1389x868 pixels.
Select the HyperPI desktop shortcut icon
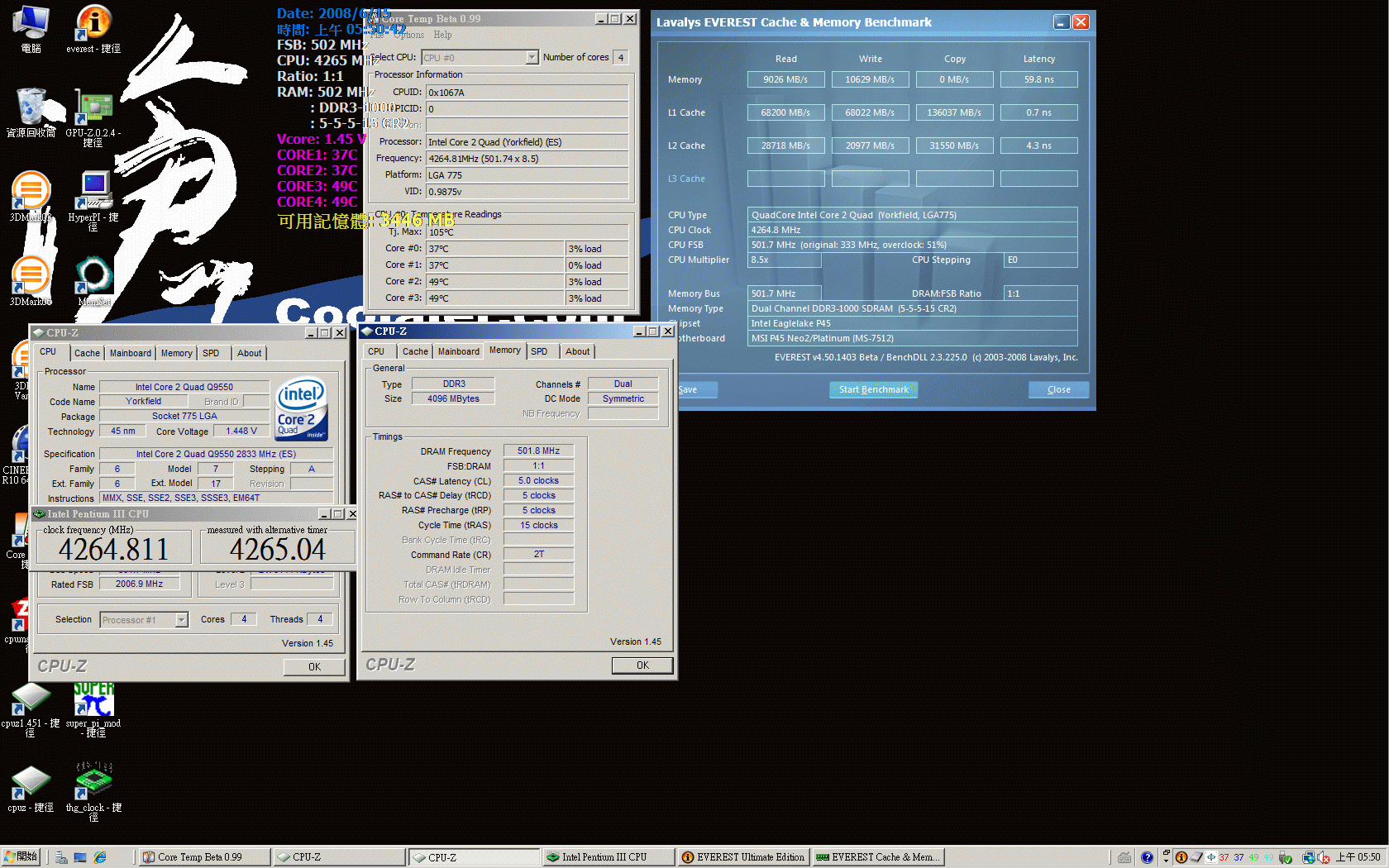(93, 192)
